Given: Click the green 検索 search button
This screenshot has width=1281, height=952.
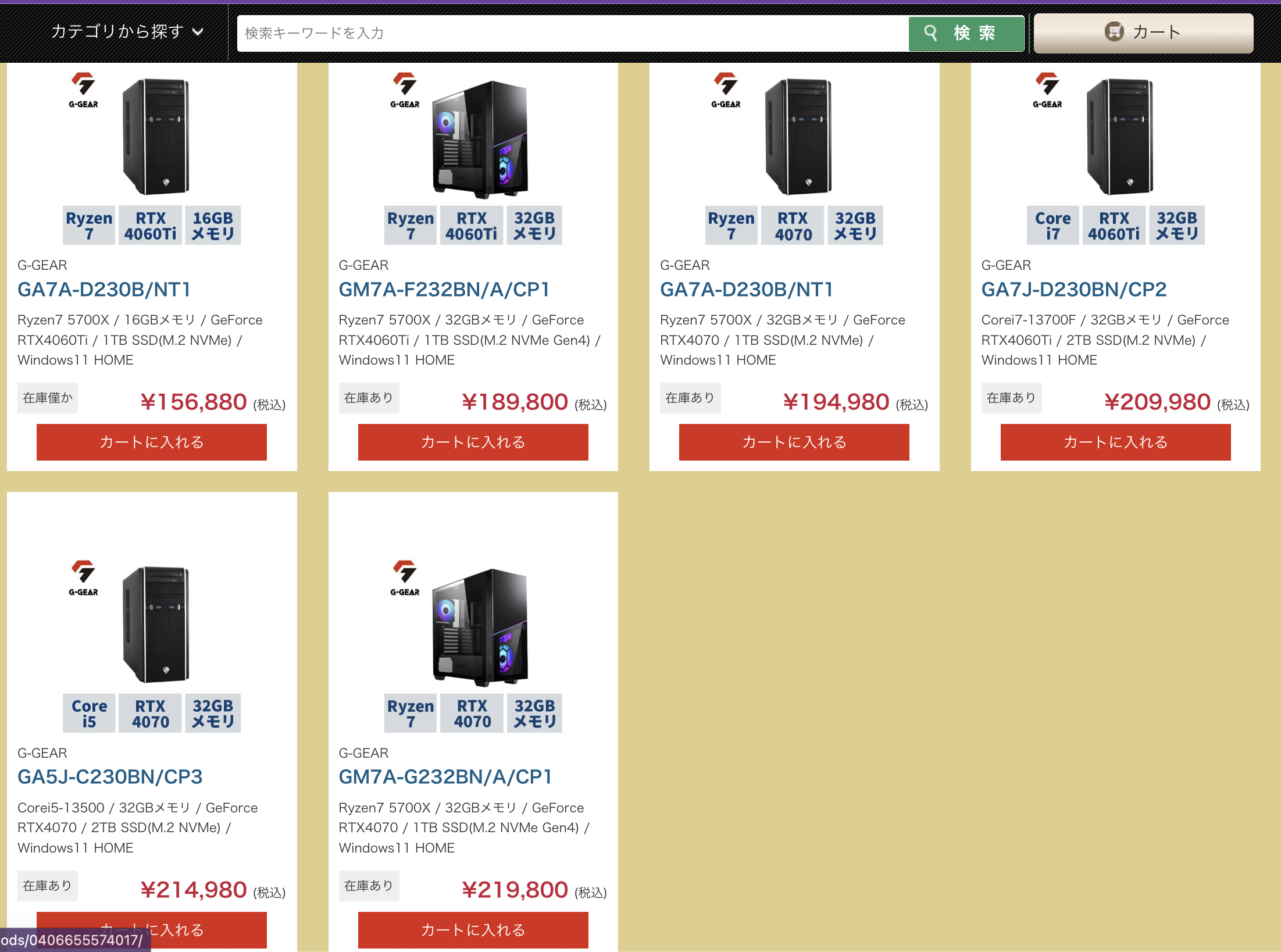Looking at the screenshot, I should coord(966,33).
